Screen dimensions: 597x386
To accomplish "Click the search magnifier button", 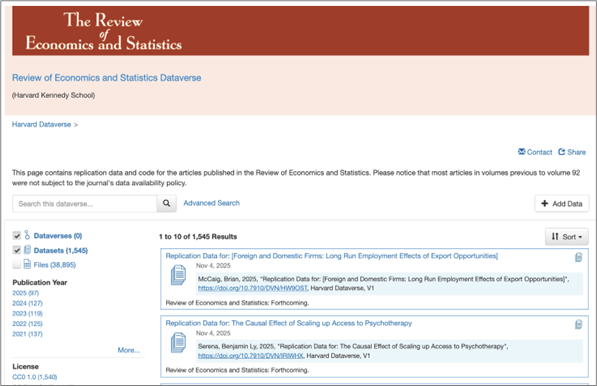I will click(x=166, y=203).
